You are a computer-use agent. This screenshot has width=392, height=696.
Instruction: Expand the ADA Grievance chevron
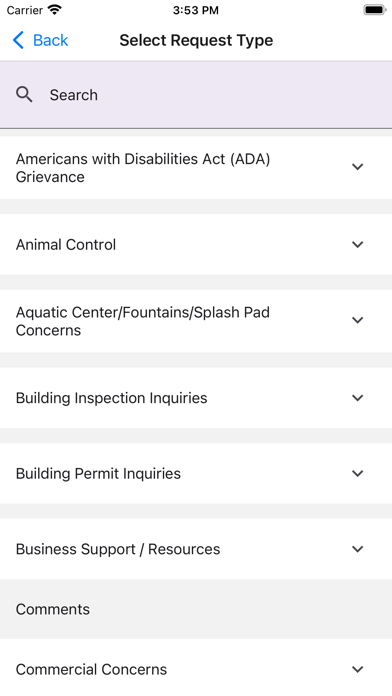[357, 167]
